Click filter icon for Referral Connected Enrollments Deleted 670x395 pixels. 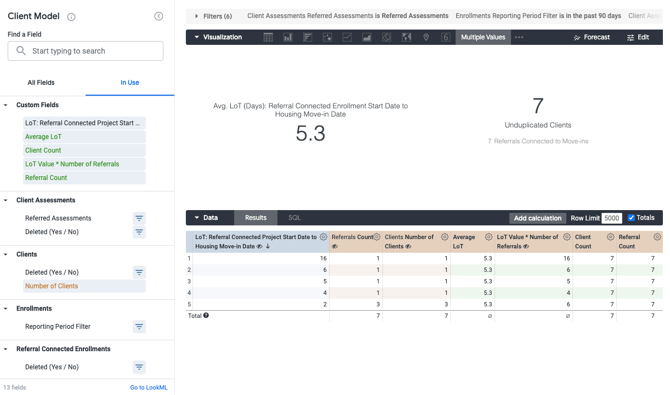[139, 367]
